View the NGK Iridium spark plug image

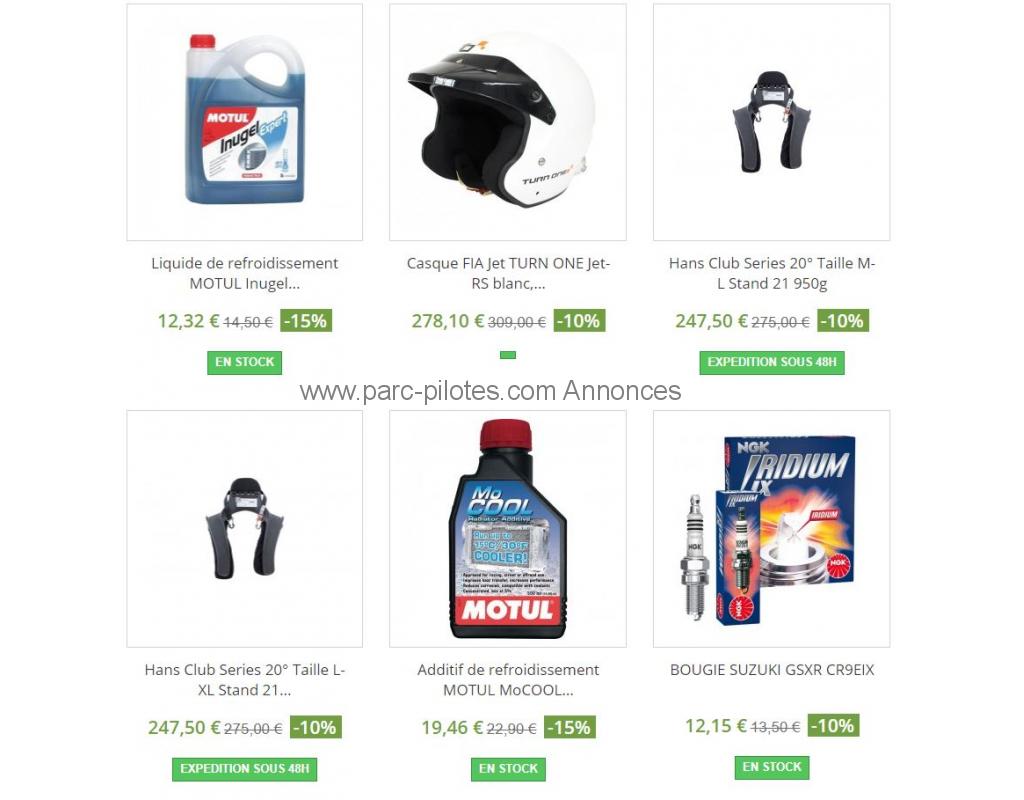(x=771, y=529)
